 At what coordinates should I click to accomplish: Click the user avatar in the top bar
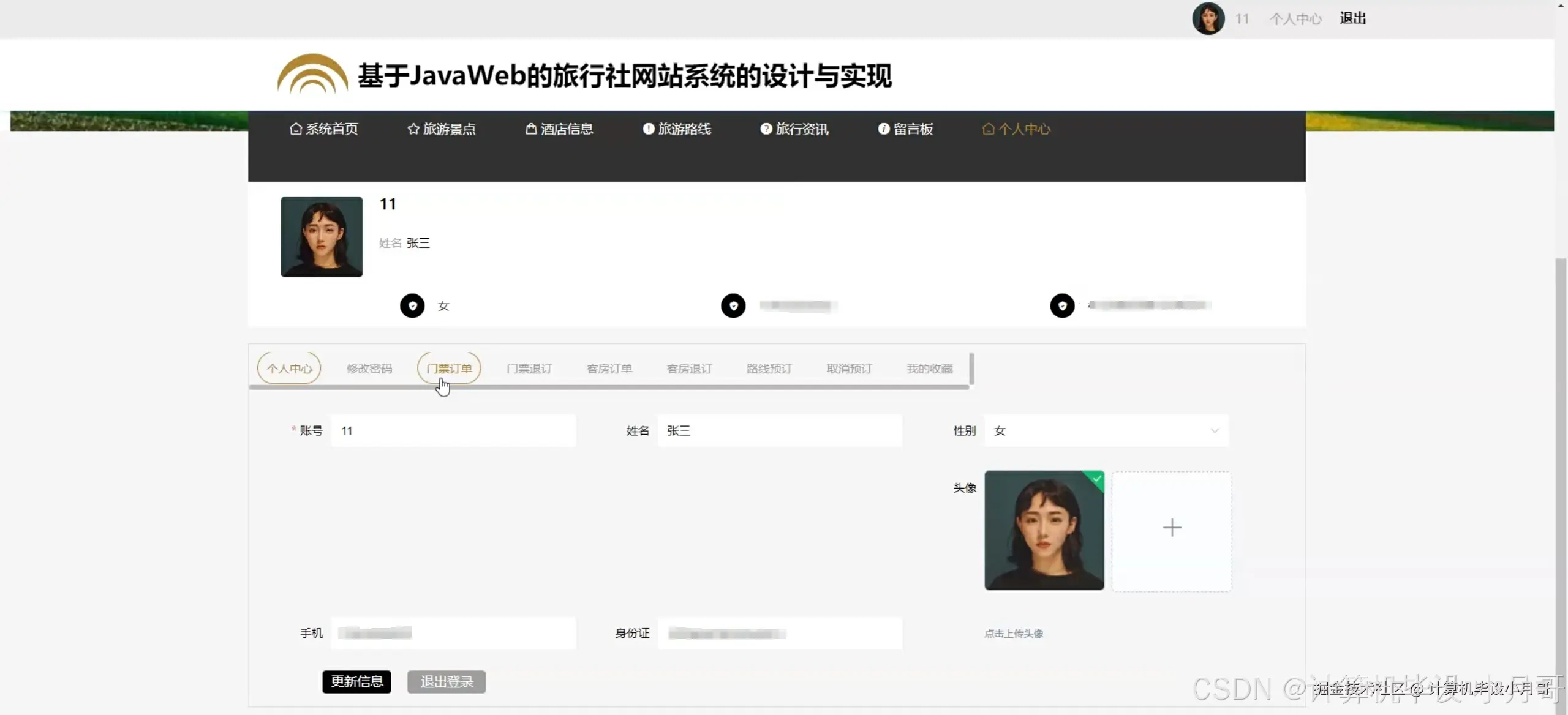[1207, 18]
